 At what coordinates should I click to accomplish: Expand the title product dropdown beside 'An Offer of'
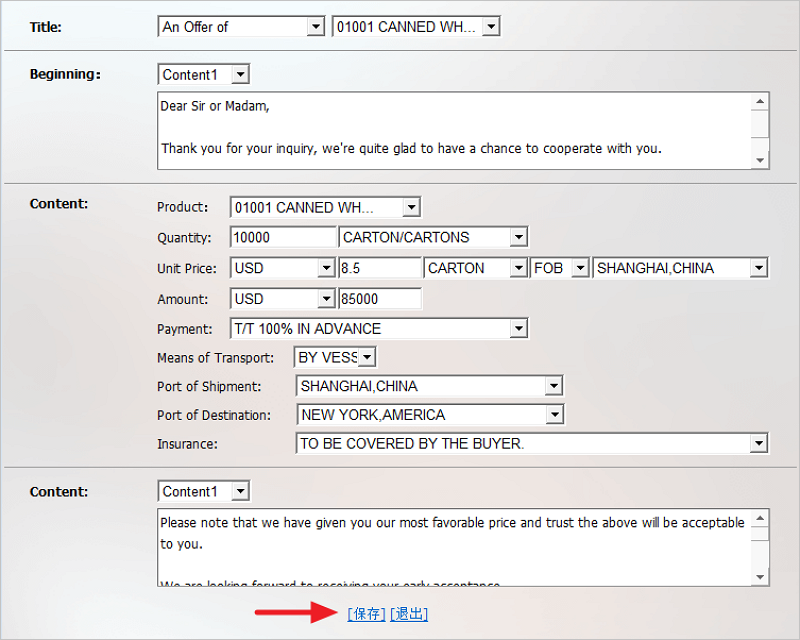(x=416, y=27)
